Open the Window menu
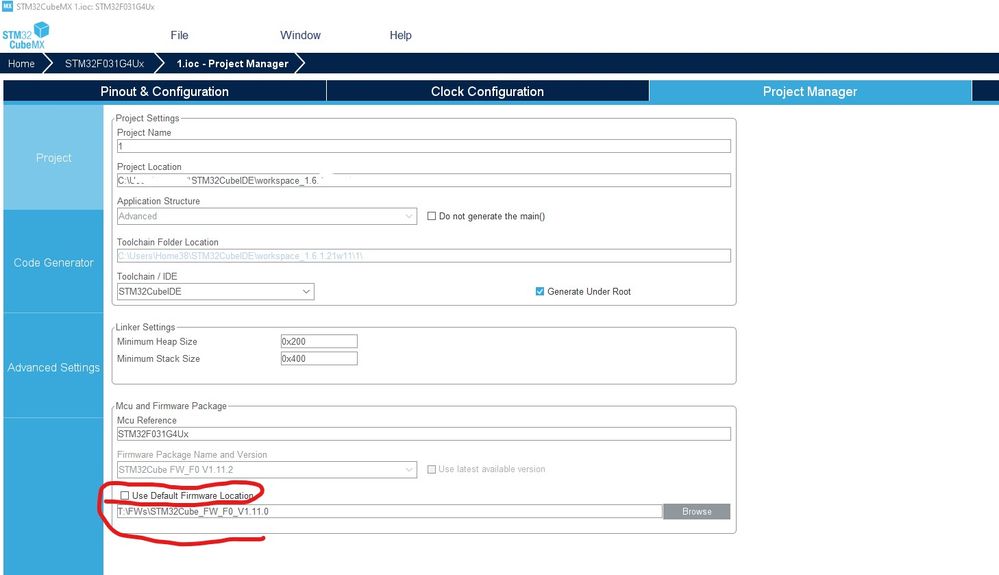The width and height of the screenshot is (999, 575). (x=300, y=36)
